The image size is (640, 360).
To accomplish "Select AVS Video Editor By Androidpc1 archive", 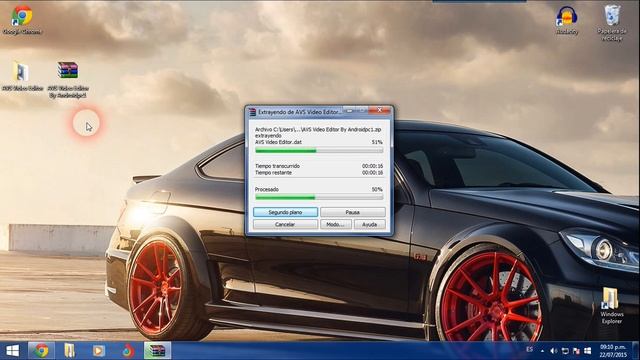I will 68,80.
